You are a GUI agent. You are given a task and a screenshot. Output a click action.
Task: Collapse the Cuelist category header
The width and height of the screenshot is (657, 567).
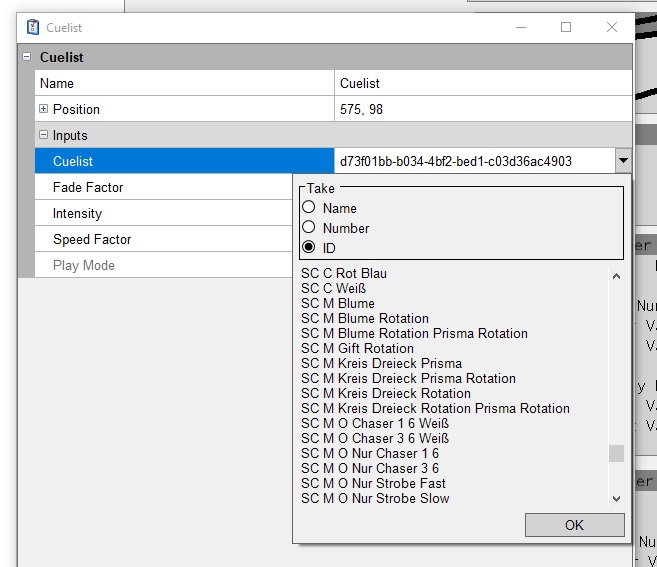pos(26,57)
